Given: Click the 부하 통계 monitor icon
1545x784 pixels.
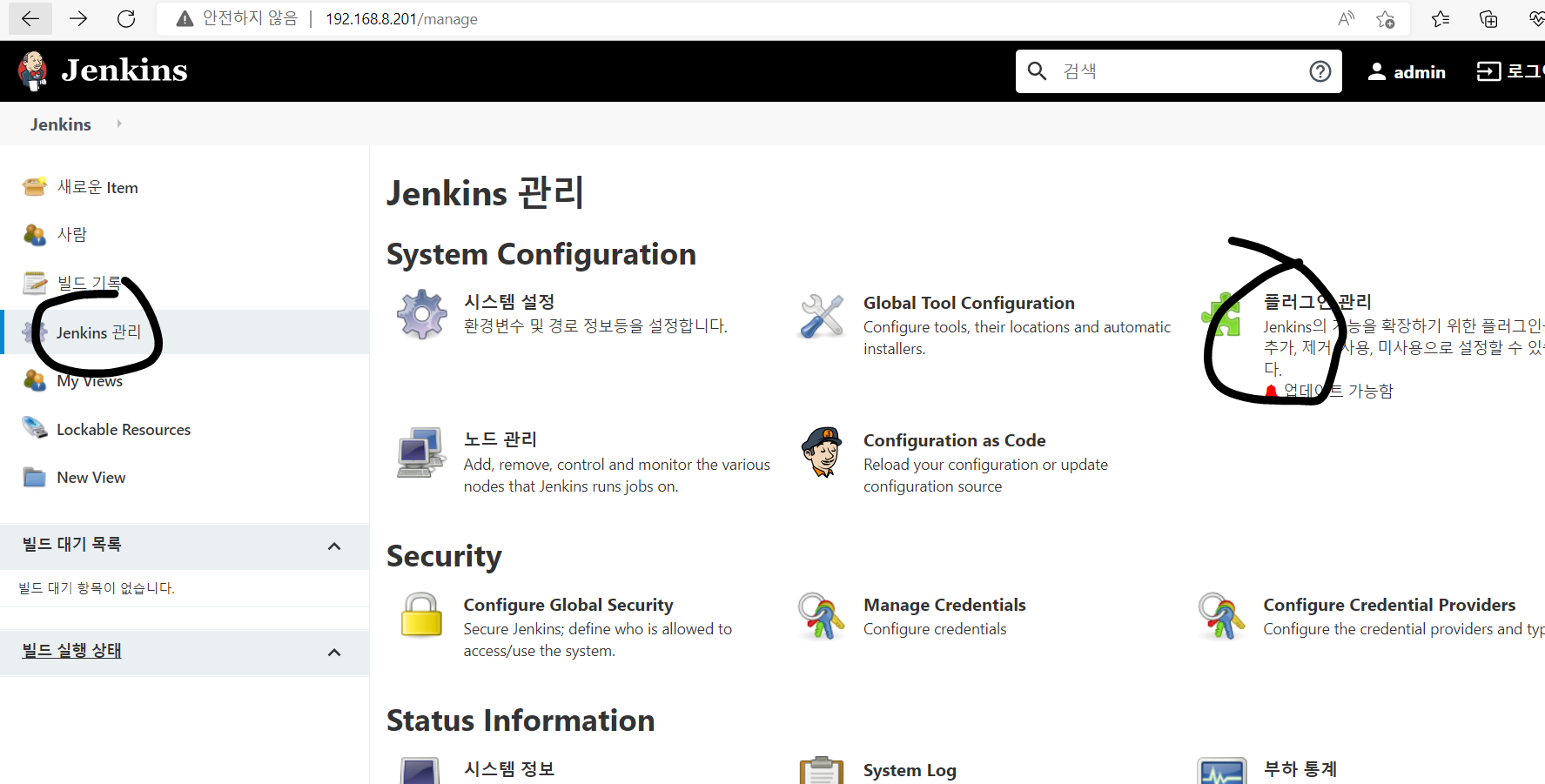Looking at the screenshot, I should tap(1222, 770).
